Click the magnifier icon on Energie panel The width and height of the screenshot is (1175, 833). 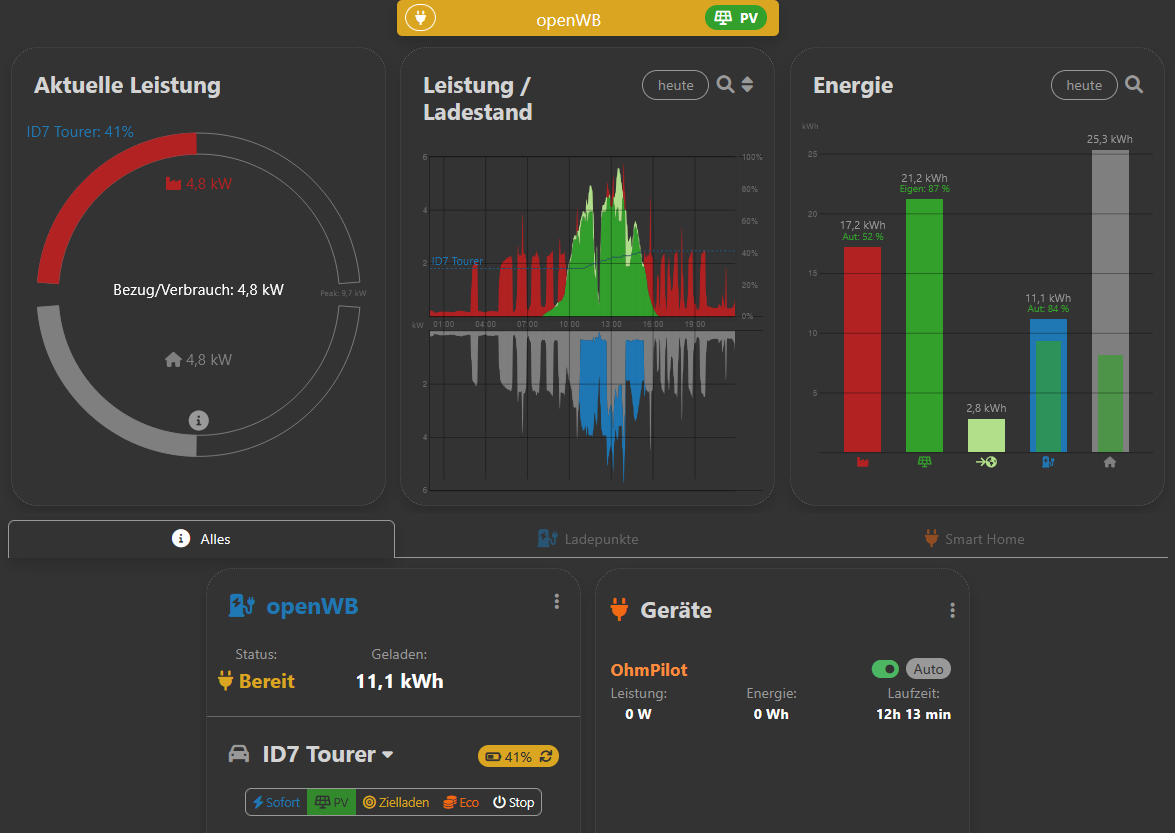pos(1134,85)
